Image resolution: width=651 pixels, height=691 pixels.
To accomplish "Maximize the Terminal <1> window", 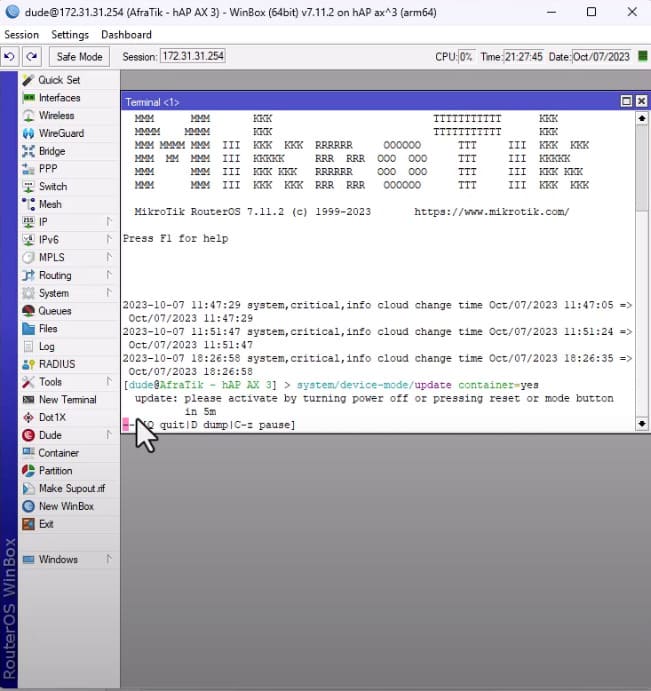I will (x=626, y=101).
